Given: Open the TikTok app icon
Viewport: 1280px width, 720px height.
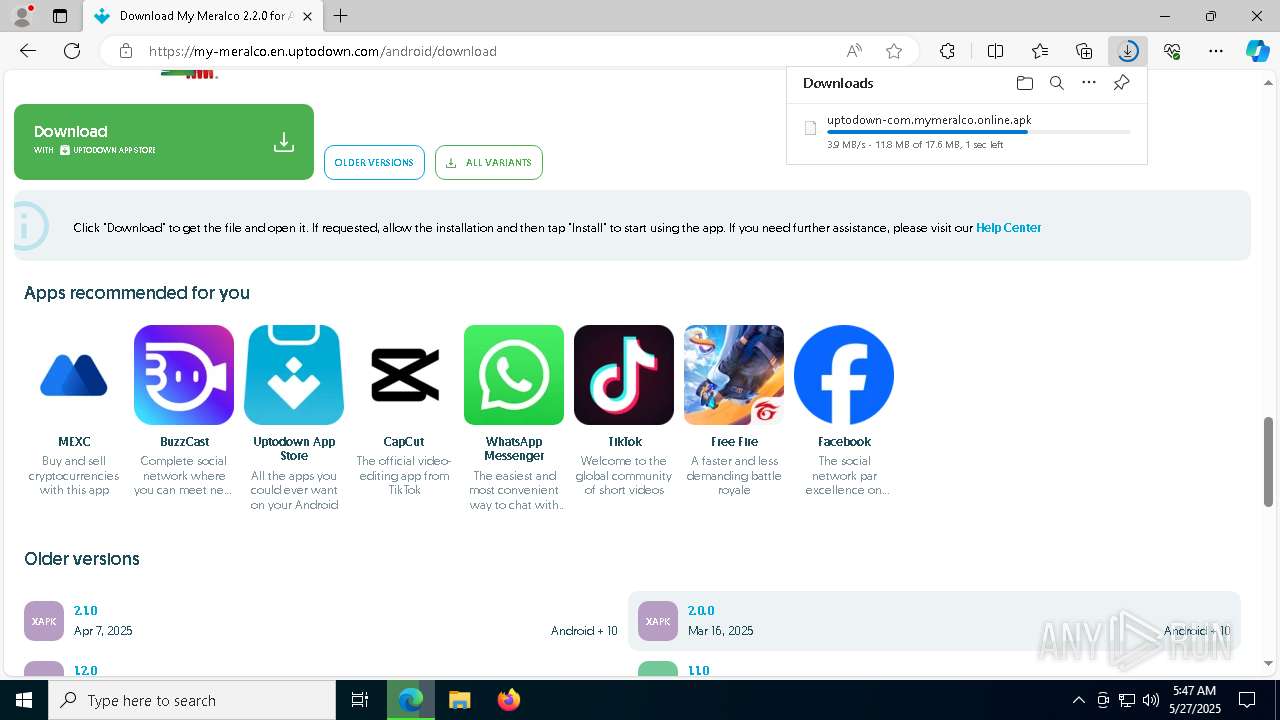Looking at the screenshot, I should (624, 375).
